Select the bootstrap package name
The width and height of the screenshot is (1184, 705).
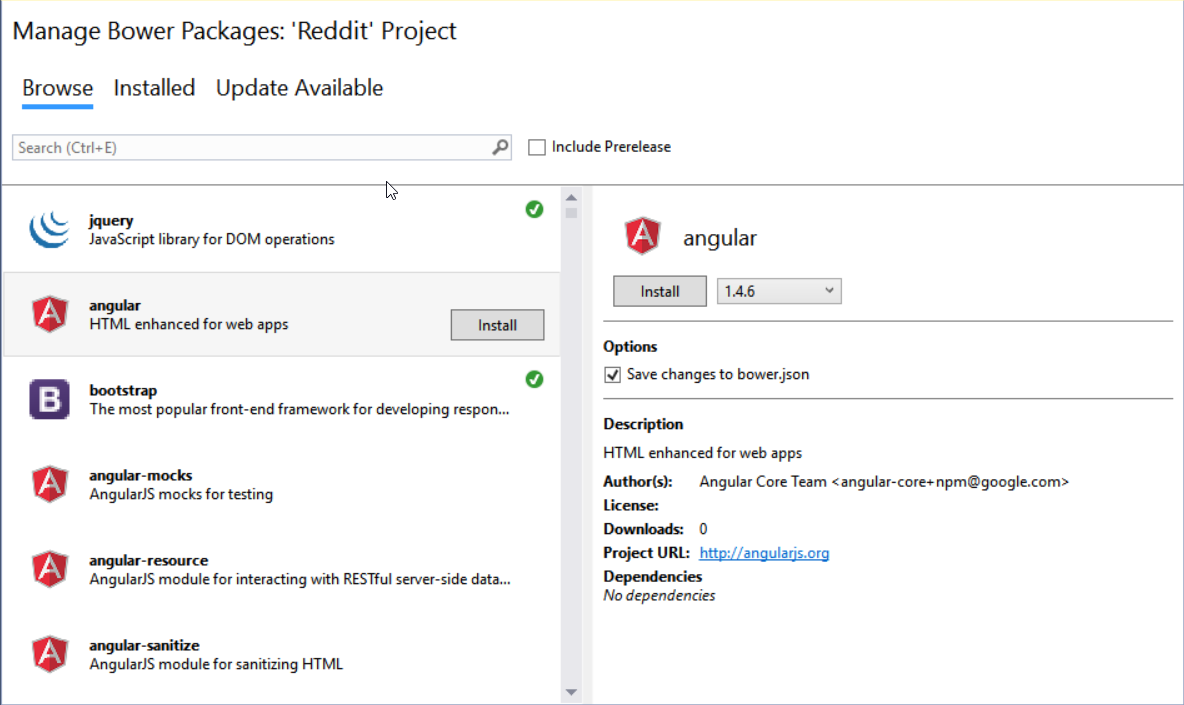(123, 390)
